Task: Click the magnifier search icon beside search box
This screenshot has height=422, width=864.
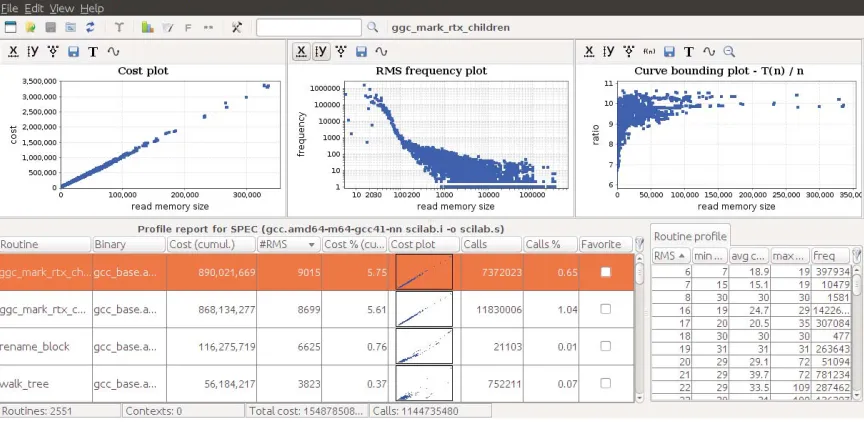Action: [x=373, y=27]
